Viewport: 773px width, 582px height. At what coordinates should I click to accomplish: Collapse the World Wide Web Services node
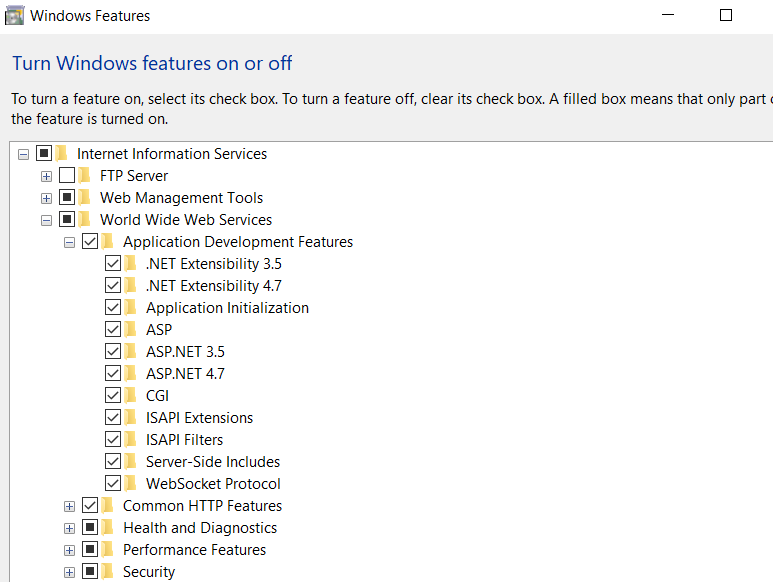coord(46,220)
